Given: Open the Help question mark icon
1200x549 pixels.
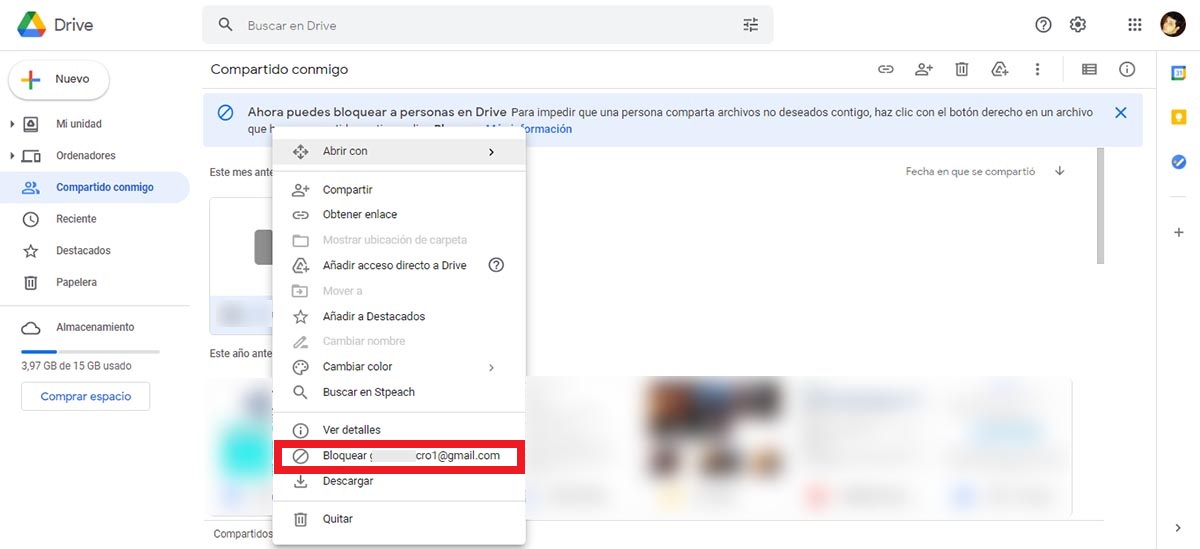Looking at the screenshot, I should point(1043,25).
